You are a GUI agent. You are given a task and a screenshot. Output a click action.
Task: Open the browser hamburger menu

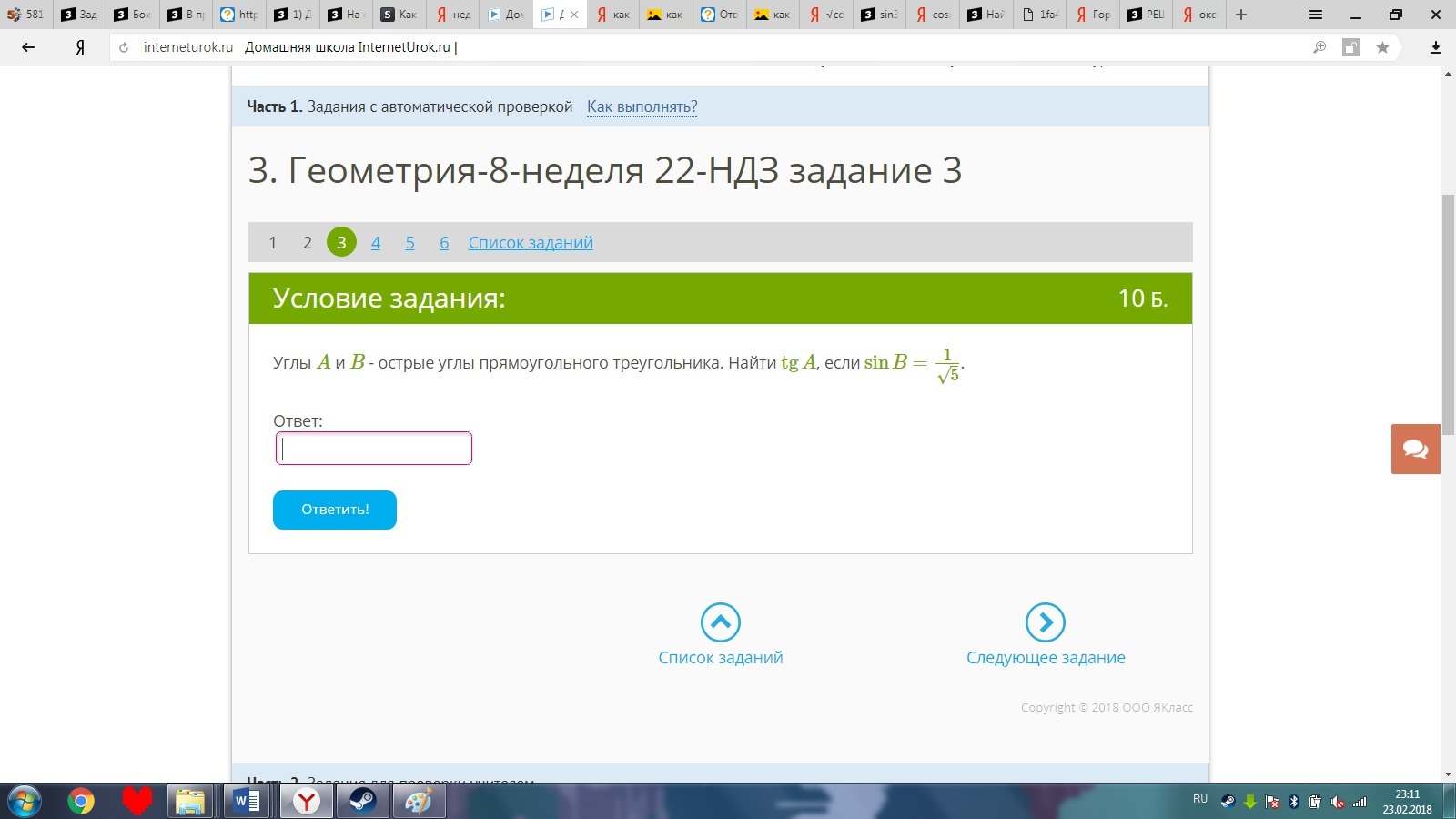coord(1316,15)
